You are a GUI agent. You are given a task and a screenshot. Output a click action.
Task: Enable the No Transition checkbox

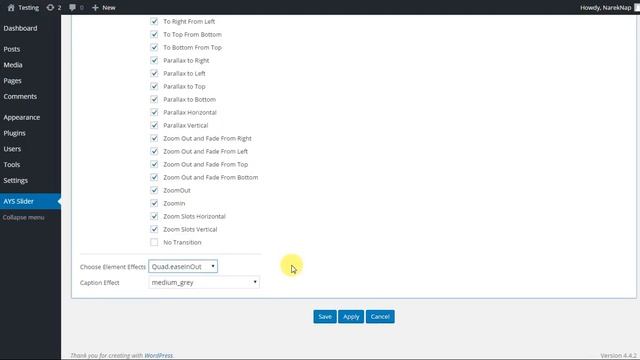click(x=154, y=242)
